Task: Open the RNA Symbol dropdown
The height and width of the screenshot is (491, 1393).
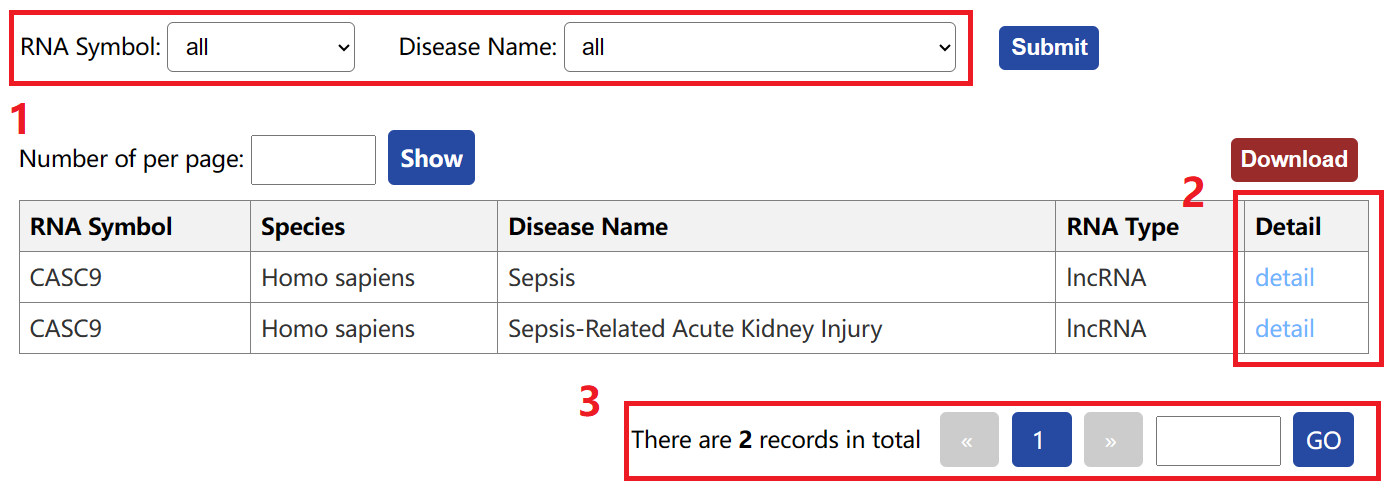Action: pyautogui.click(x=261, y=47)
